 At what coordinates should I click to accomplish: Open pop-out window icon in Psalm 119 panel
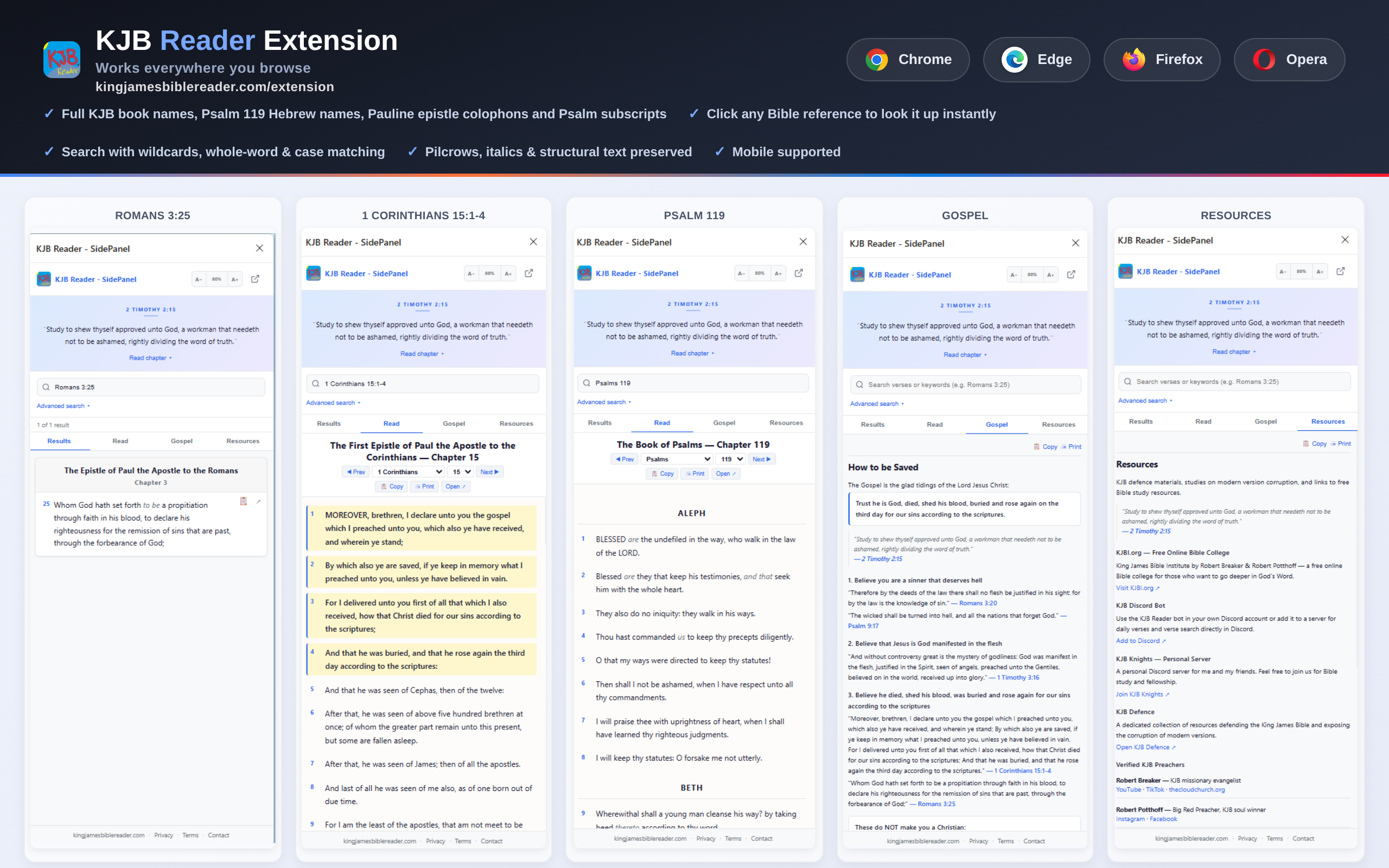(798, 273)
